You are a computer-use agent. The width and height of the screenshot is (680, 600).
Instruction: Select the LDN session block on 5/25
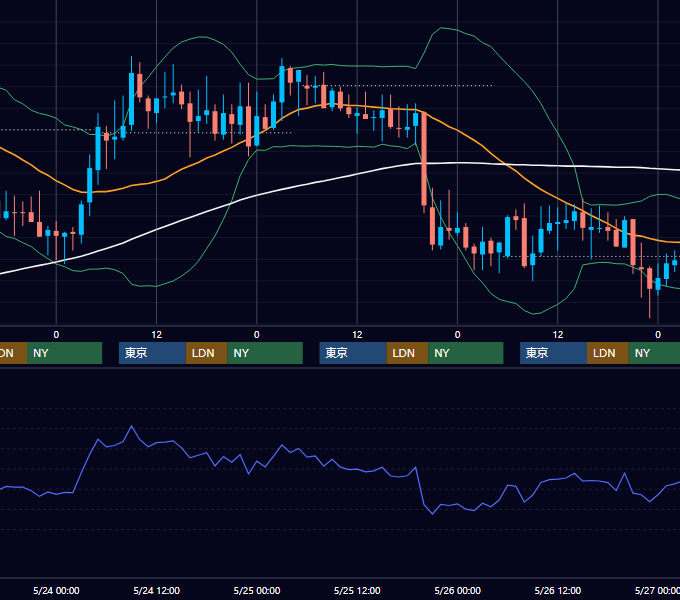click(407, 353)
